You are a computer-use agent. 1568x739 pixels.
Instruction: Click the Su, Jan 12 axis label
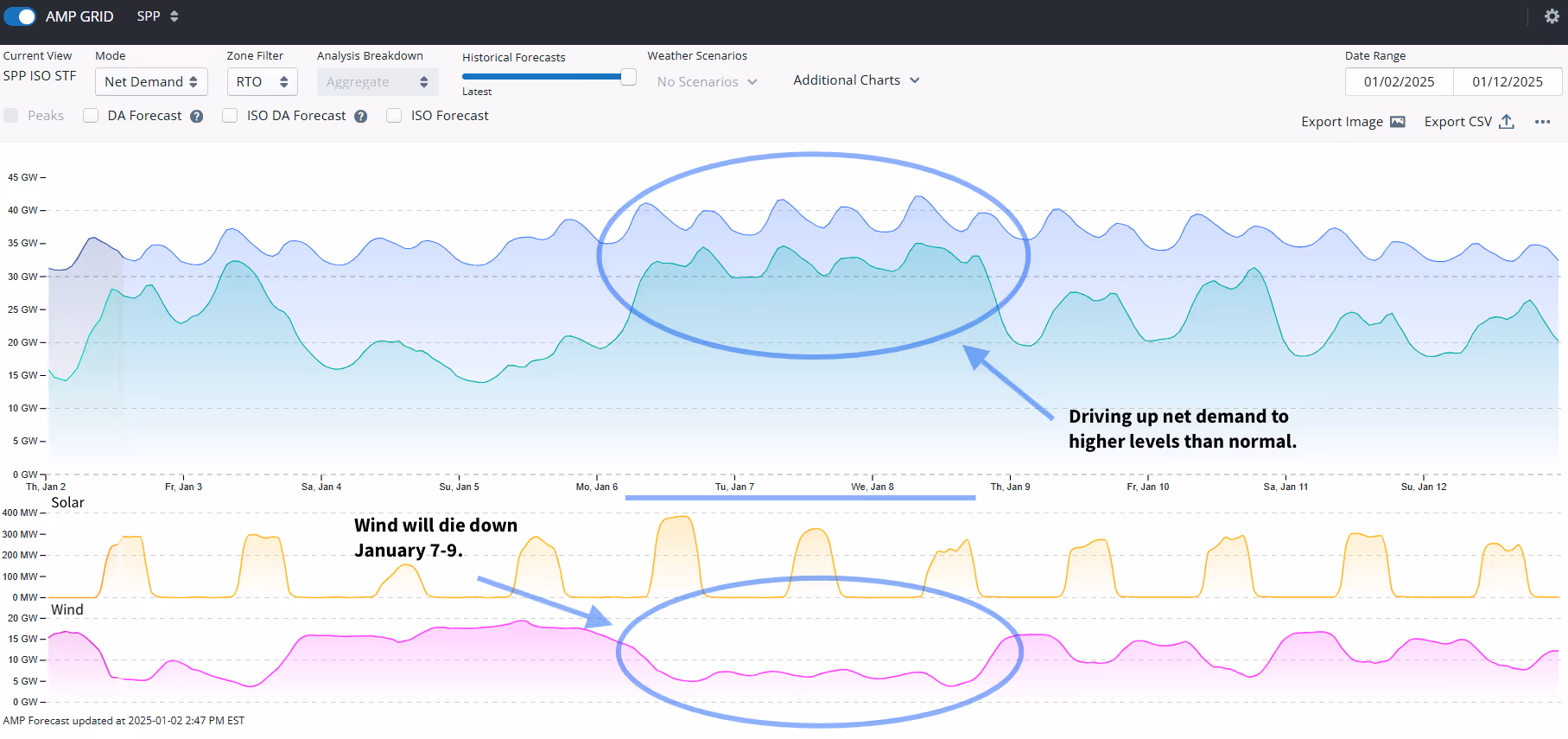coord(1424,487)
